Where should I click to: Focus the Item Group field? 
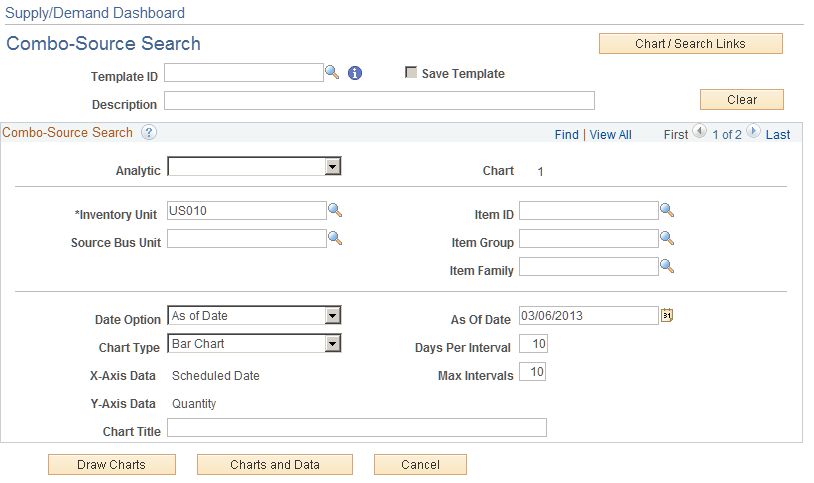pos(589,238)
